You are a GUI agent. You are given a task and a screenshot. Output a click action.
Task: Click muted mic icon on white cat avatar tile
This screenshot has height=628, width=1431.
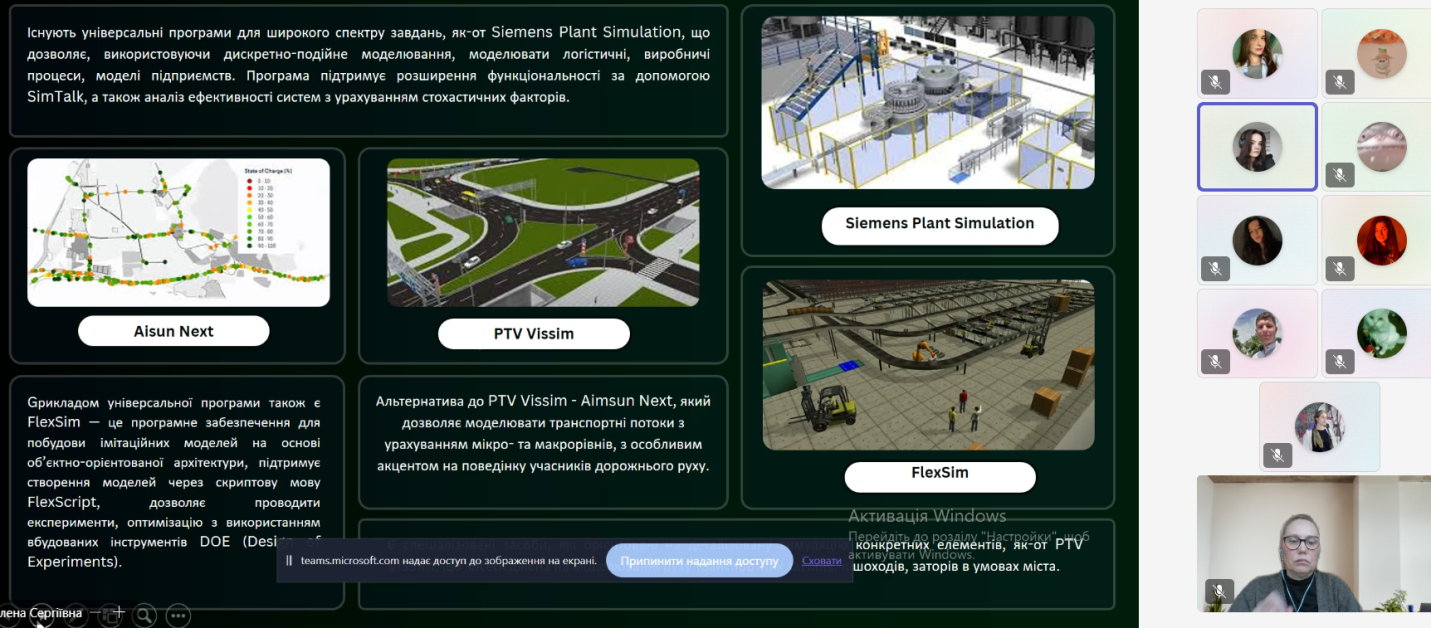(1340, 360)
